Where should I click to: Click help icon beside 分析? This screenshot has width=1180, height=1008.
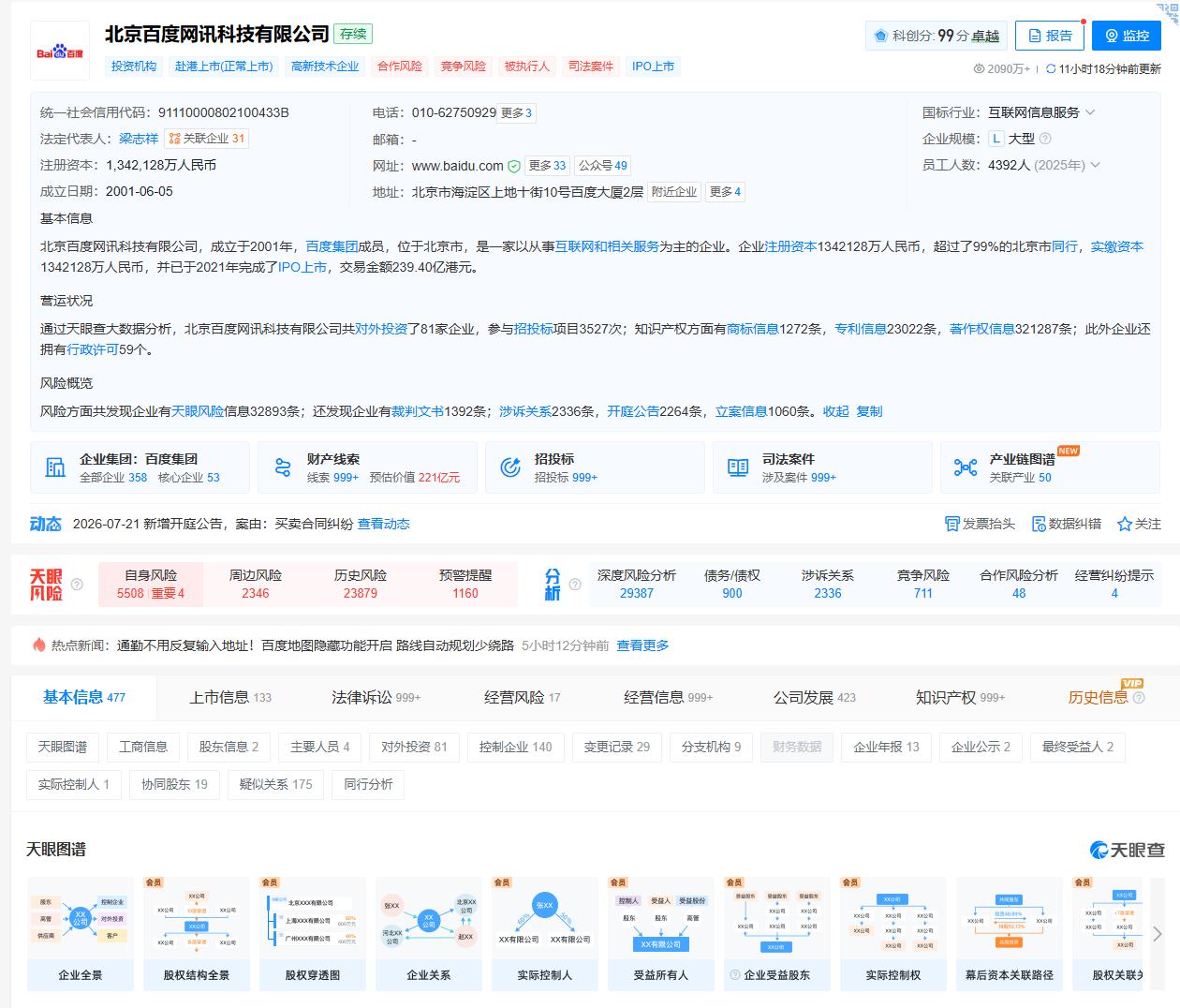pos(575,585)
